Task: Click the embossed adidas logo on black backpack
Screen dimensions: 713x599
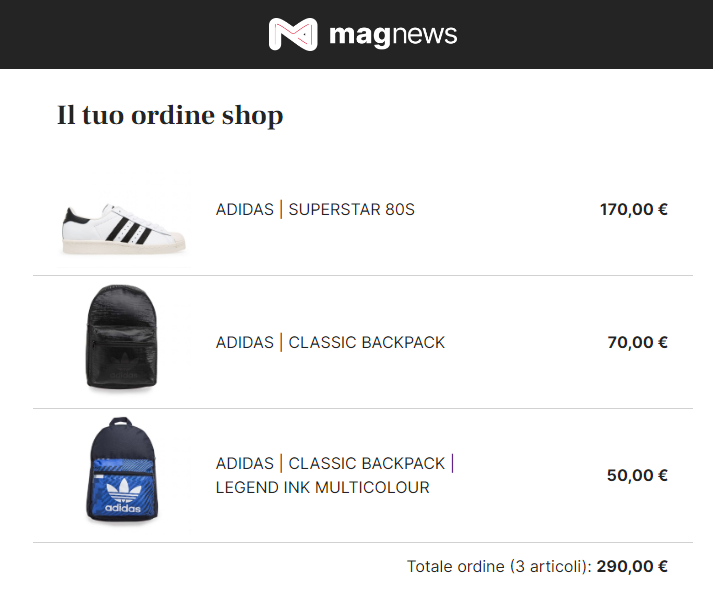Action: point(123,366)
